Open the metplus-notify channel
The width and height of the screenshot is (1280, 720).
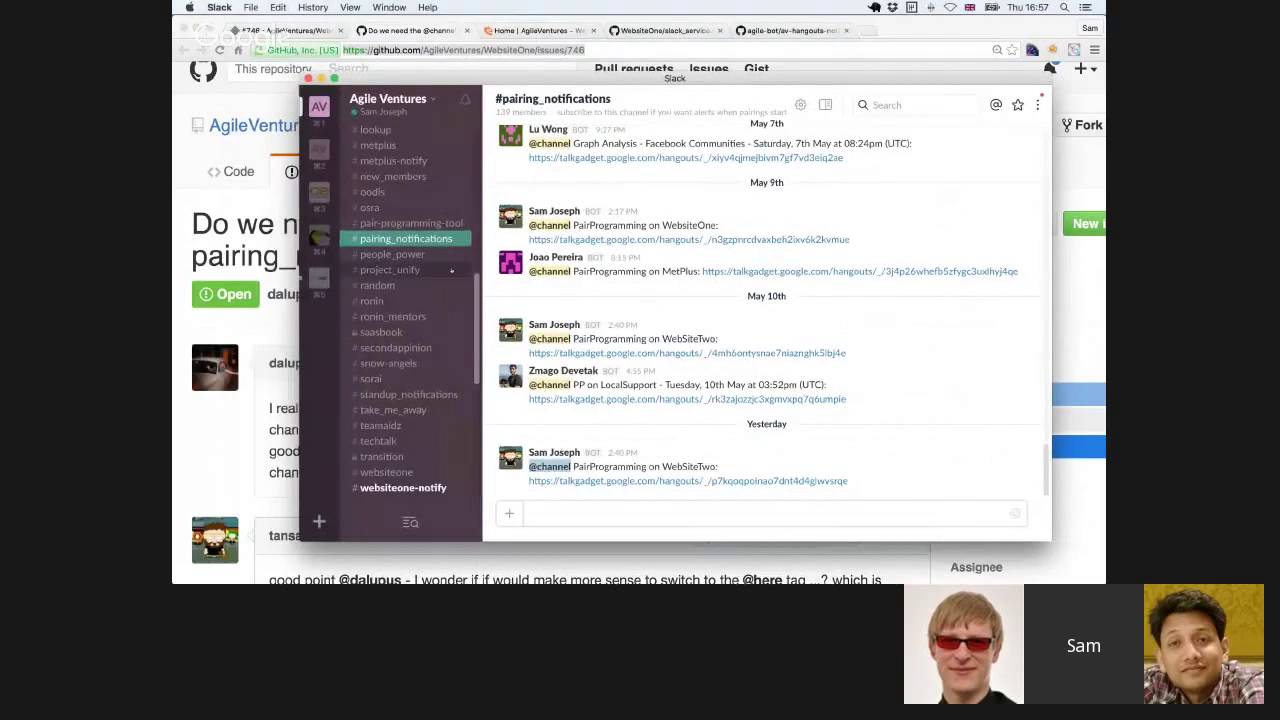(x=393, y=161)
